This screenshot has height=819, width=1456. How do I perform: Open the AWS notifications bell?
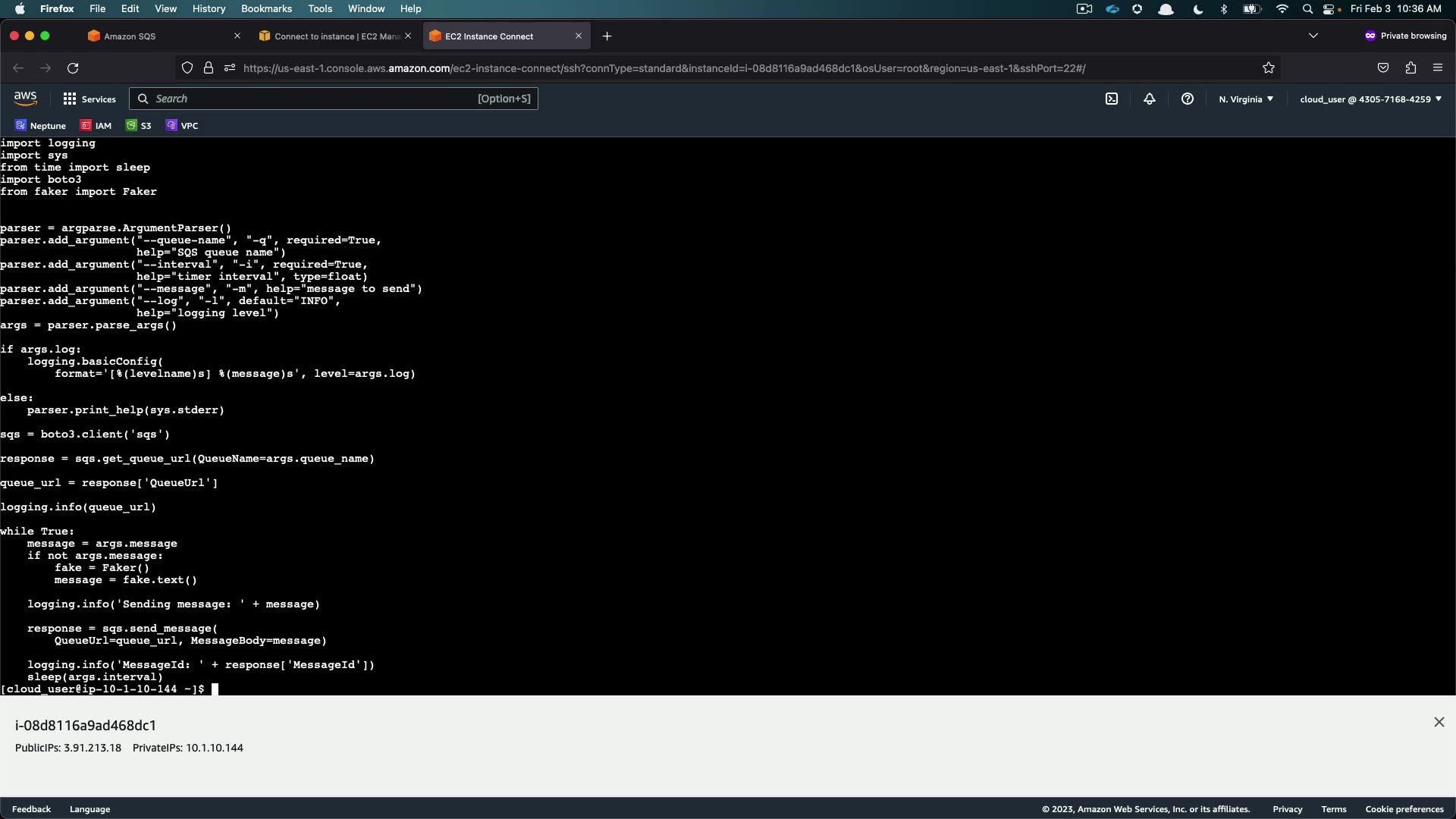[1150, 99]
